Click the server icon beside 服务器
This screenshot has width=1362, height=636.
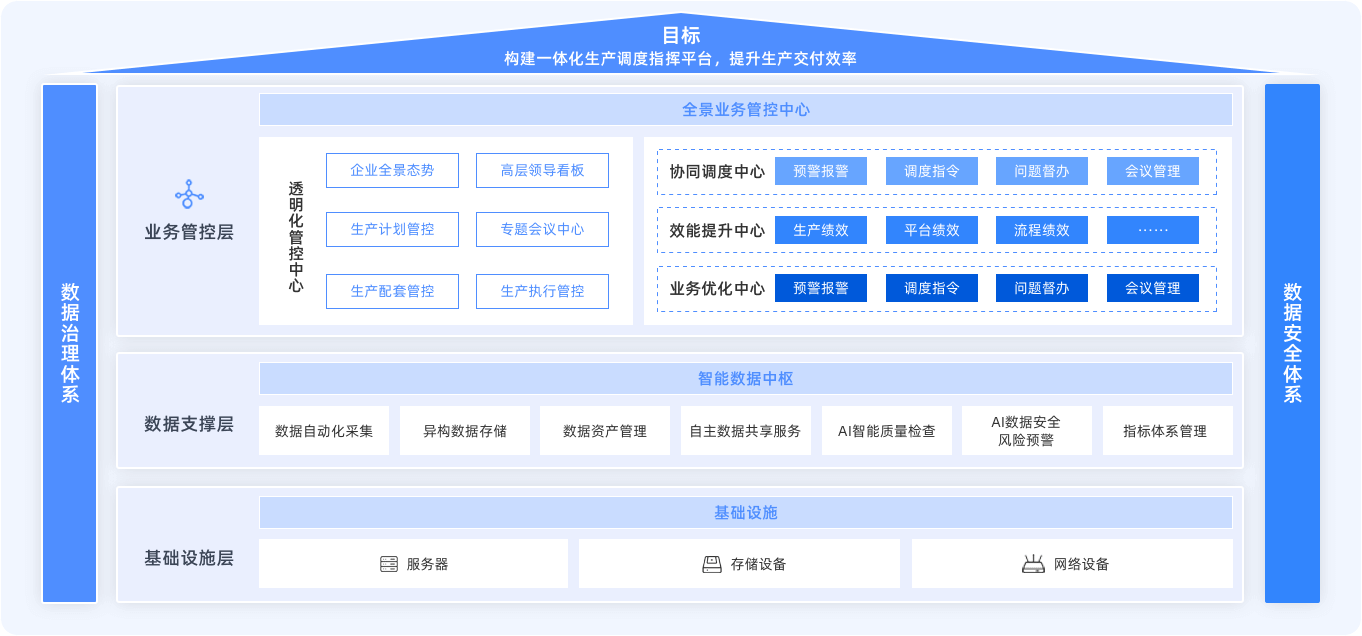click(389, 564)
